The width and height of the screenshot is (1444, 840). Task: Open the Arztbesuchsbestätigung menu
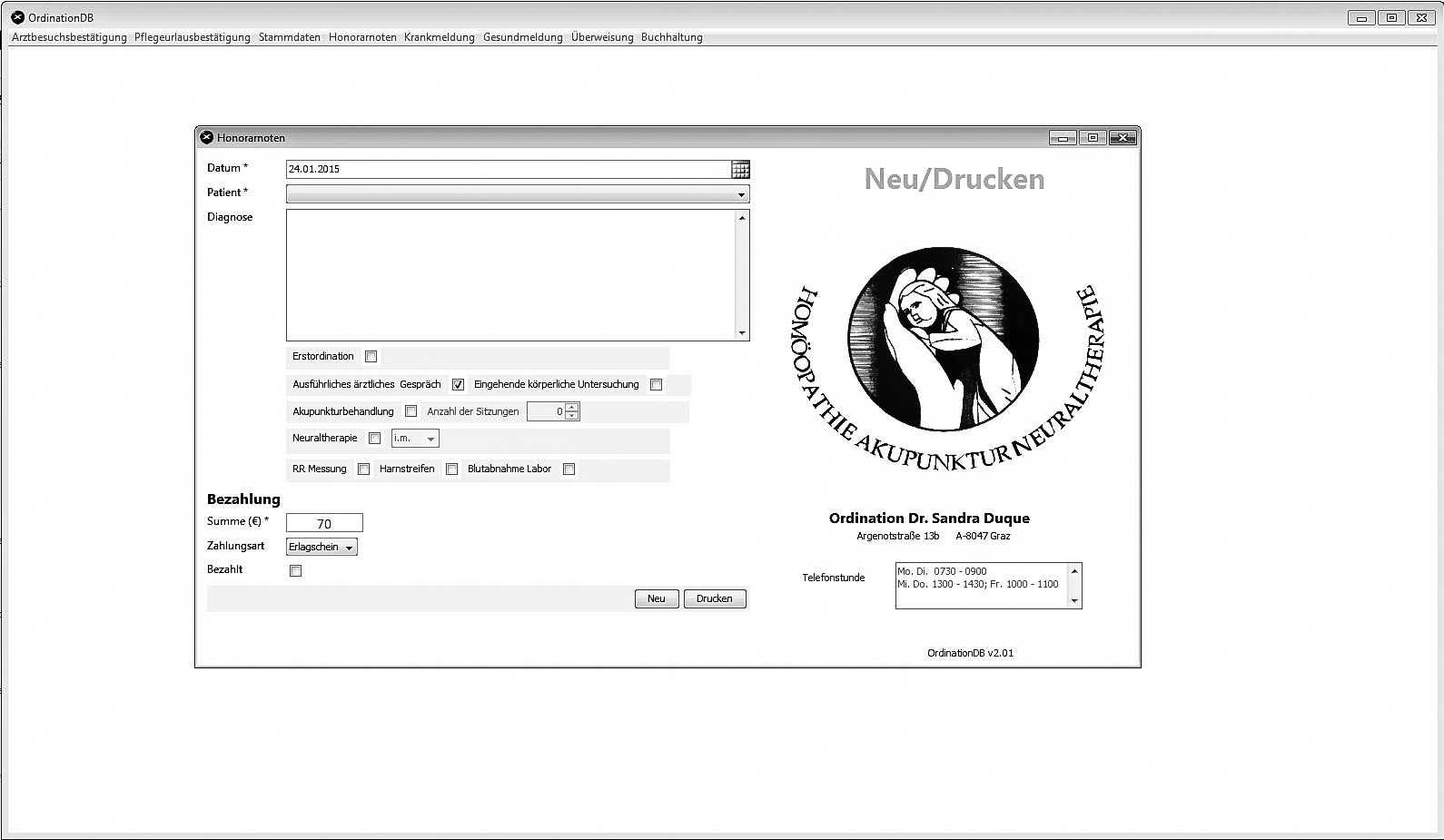(x=69, y=37)
